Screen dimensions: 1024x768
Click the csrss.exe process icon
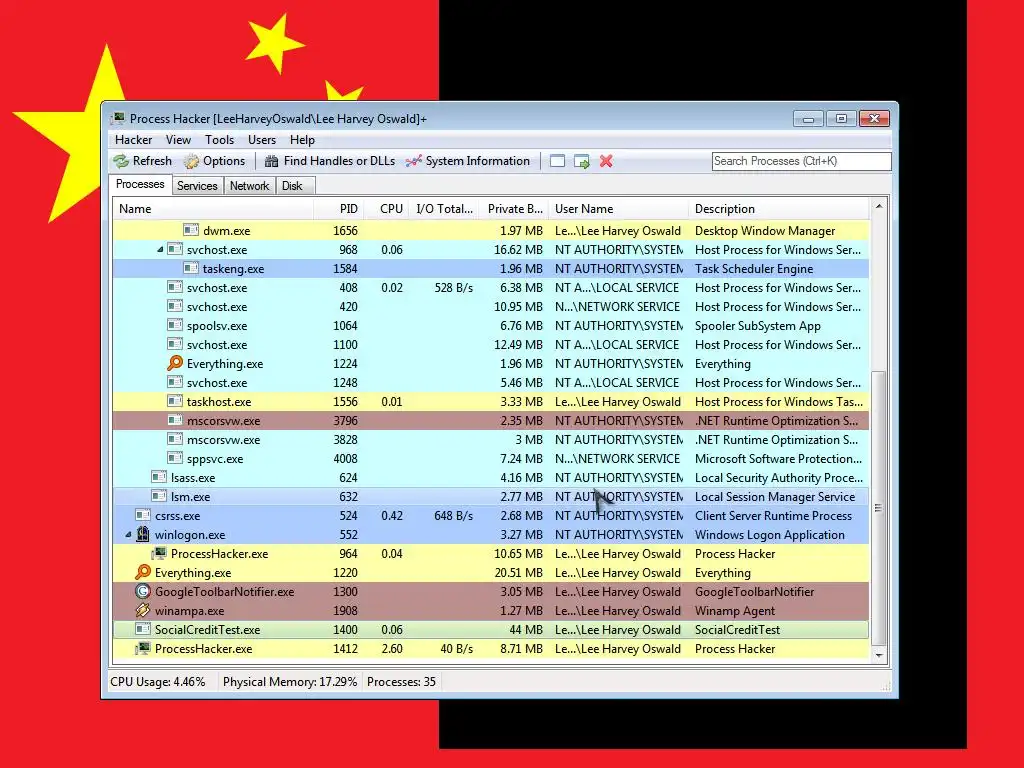click(142, 515)
